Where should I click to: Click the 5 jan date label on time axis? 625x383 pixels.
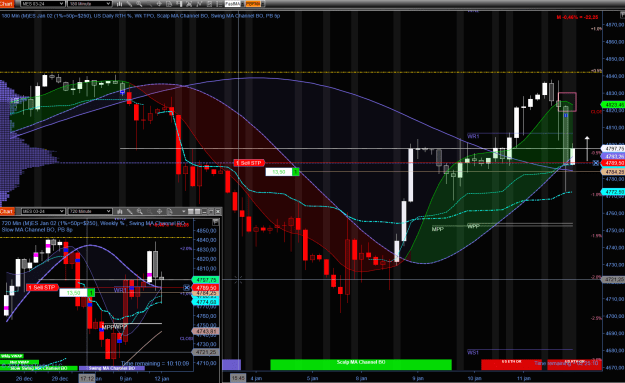tap(312, 378)
